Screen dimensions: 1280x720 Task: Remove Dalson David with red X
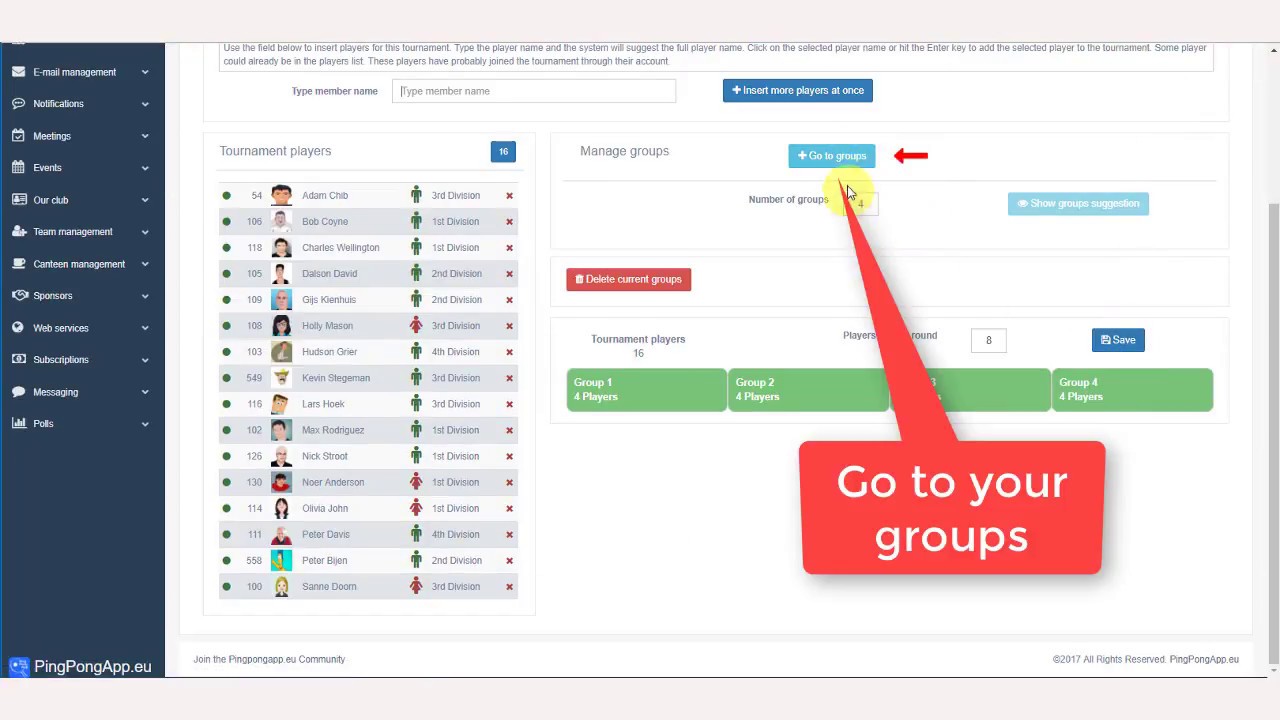pyautogui.click(x=509, y=274)
